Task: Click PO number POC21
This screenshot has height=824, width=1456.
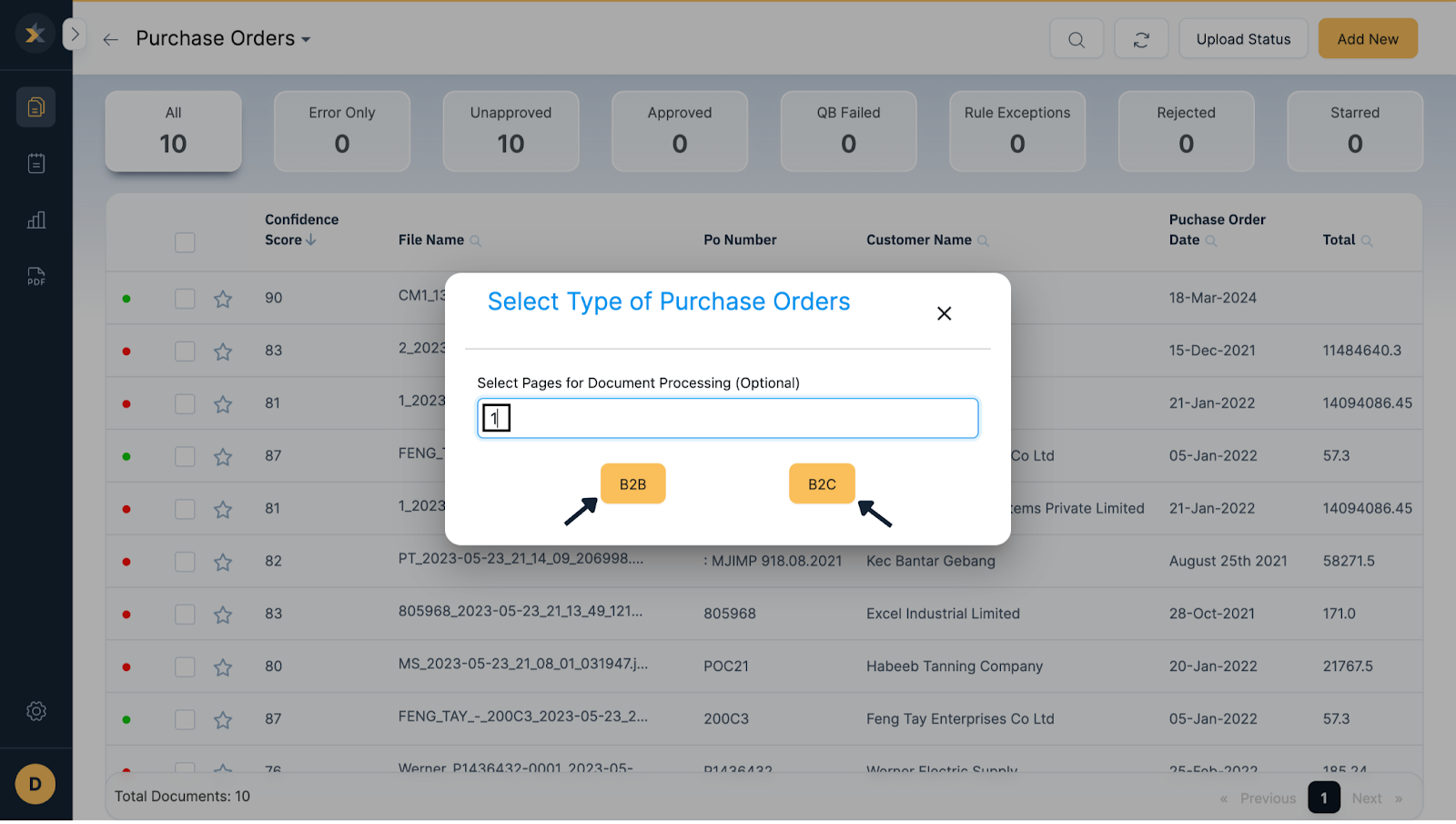Action: [x=726, y=666]
